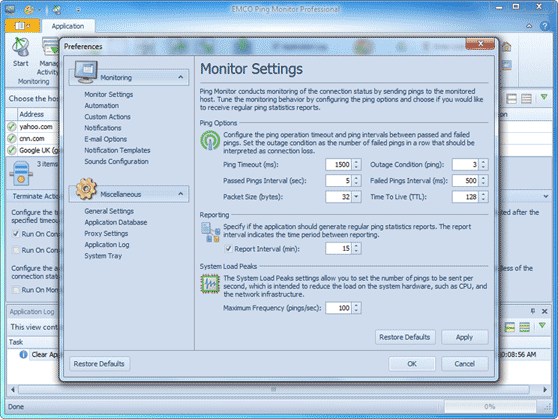Toggle the unchecked Run On Con checkbox below the checked one
This screenshot has height=419, width=558.
[x=15, y=250]
